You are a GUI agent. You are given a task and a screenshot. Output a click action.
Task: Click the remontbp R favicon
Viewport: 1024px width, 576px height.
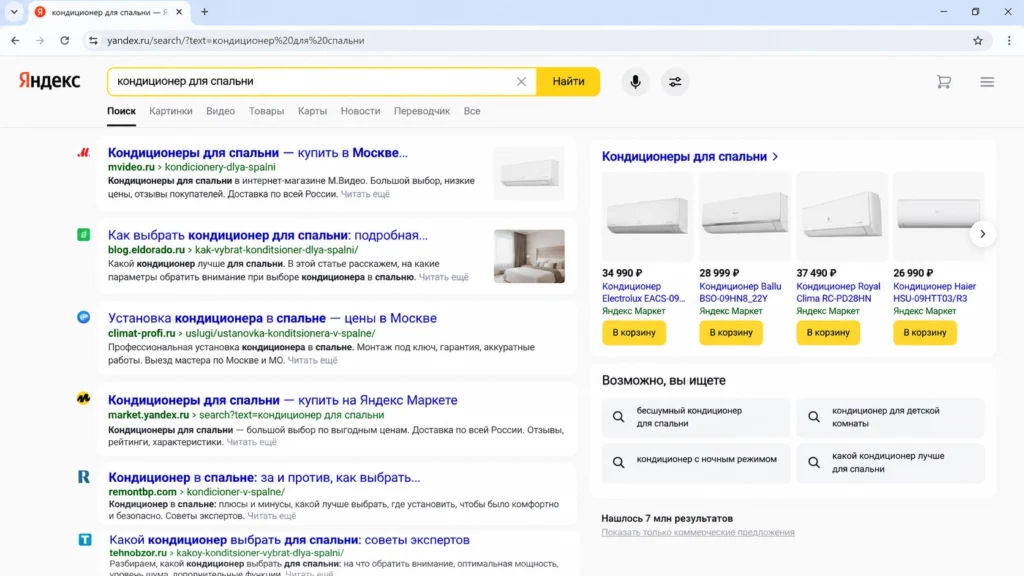tap(84, 477)
